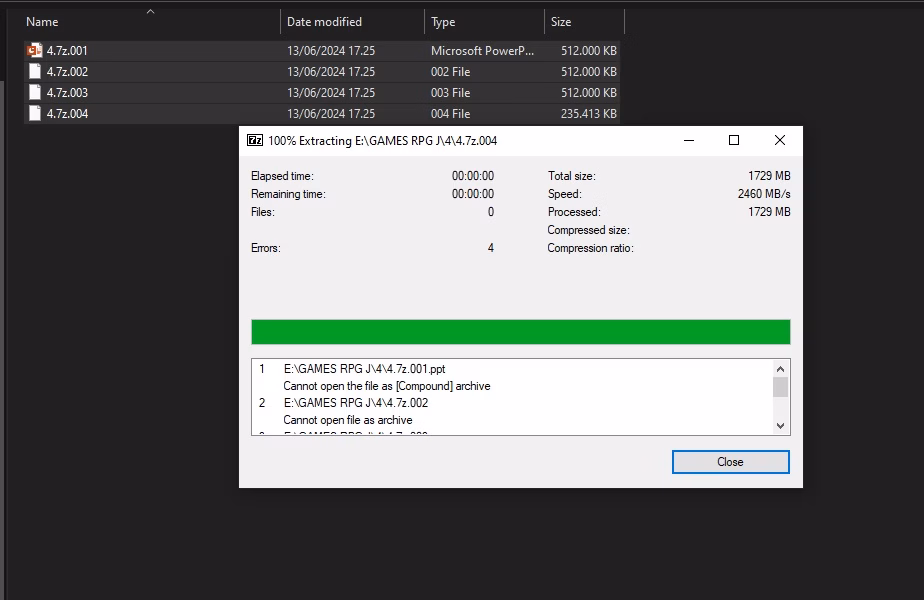Select error line E:\GAMES RPG J\4\4.7z.002
Screen dimensions: 924x600
point(355,403)
